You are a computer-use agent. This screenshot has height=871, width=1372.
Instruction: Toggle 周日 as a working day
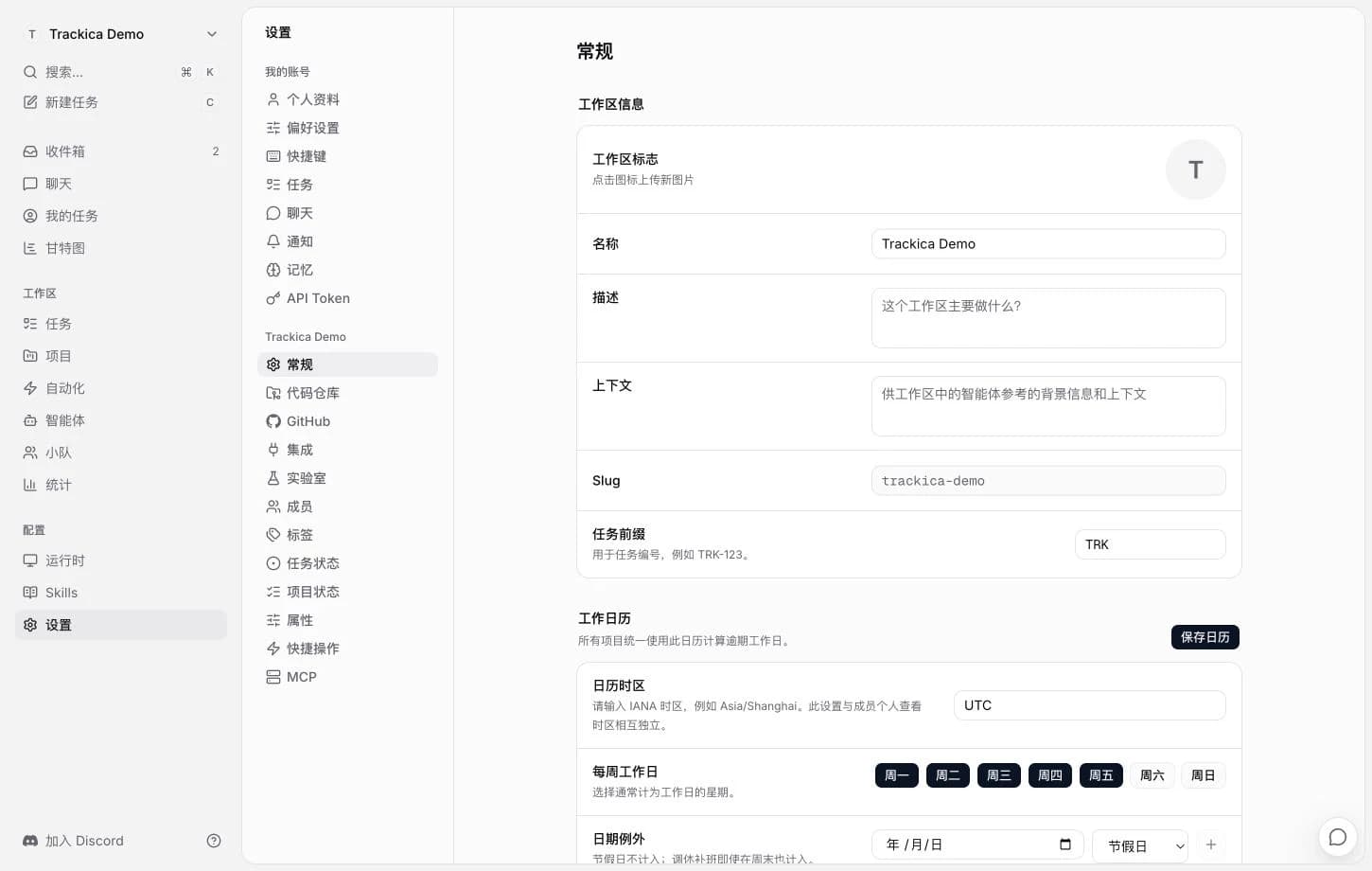[1203, 775]
